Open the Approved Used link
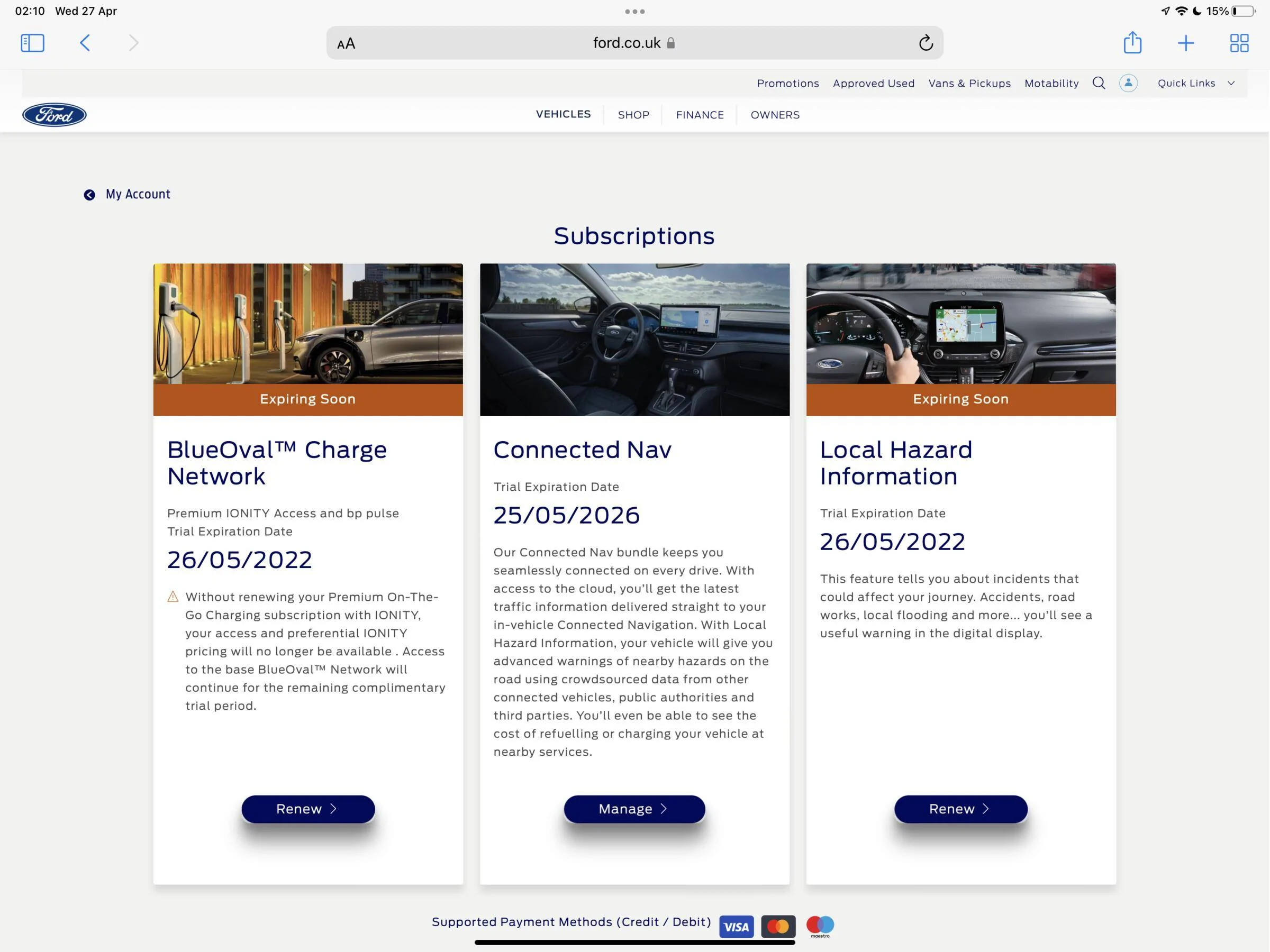1270x952 pixels. click(873, 83)
